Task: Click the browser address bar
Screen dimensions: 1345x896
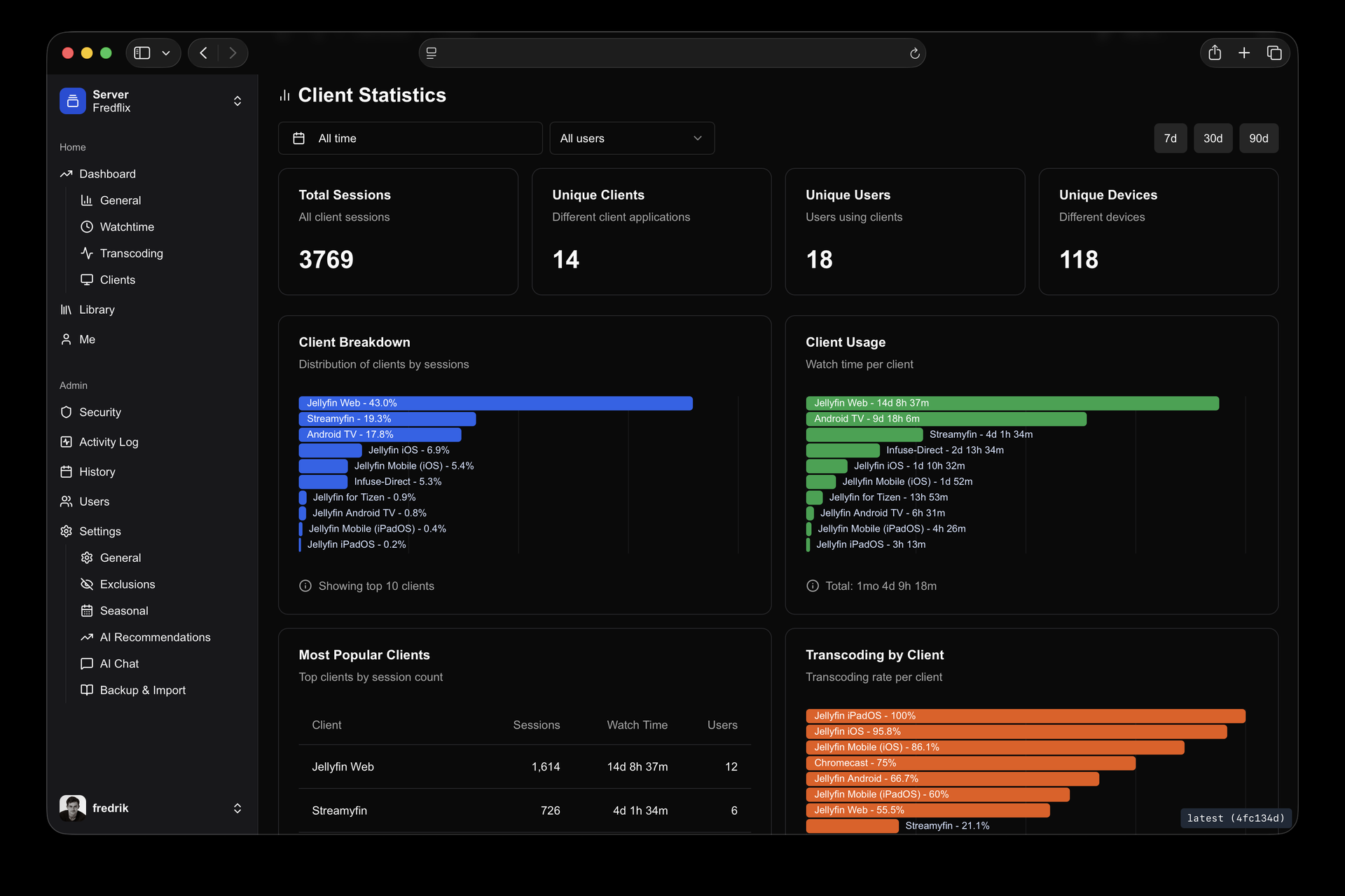Action: click(671, 53)
